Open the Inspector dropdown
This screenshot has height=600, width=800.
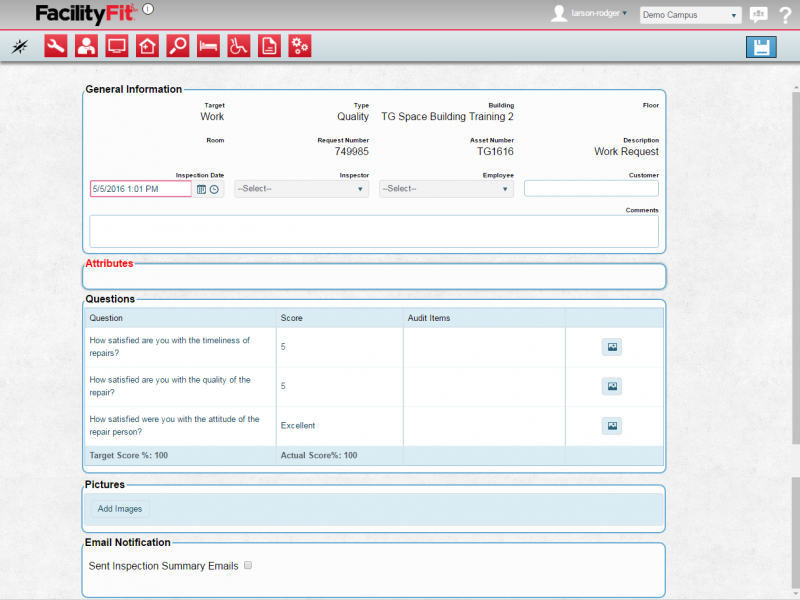(300, 189)
